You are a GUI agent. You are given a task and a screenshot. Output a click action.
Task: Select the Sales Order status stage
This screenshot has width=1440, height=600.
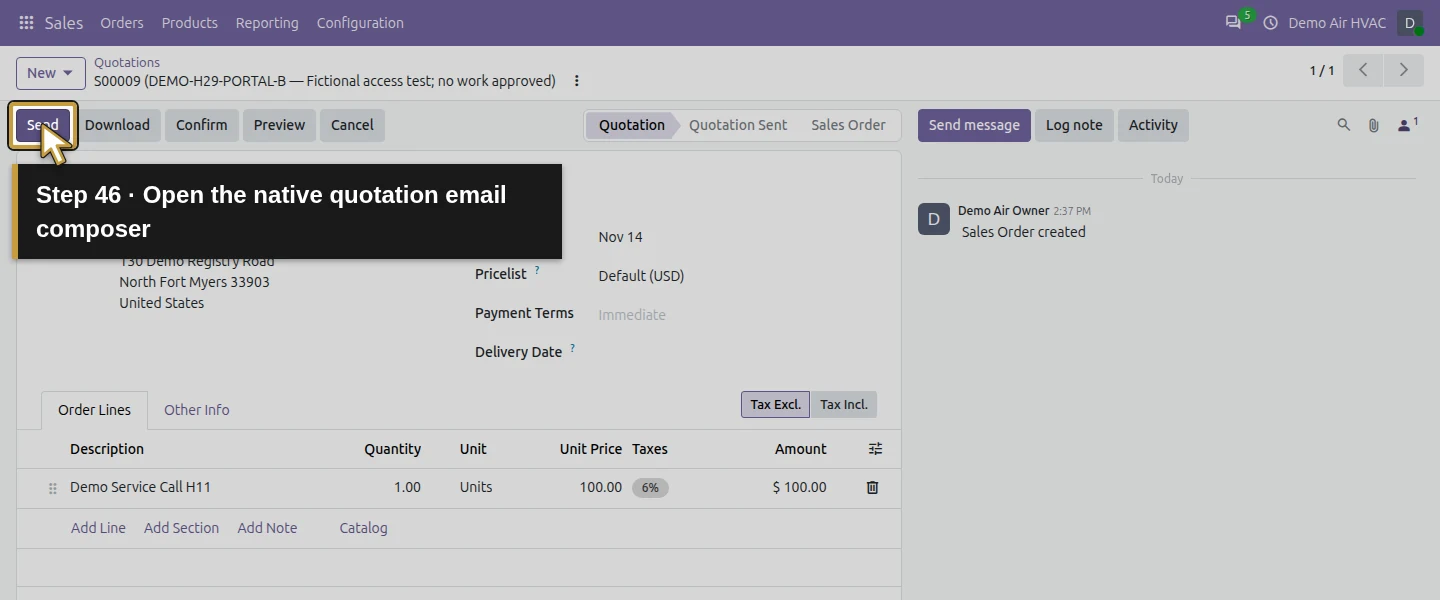(x=848, y=125)
